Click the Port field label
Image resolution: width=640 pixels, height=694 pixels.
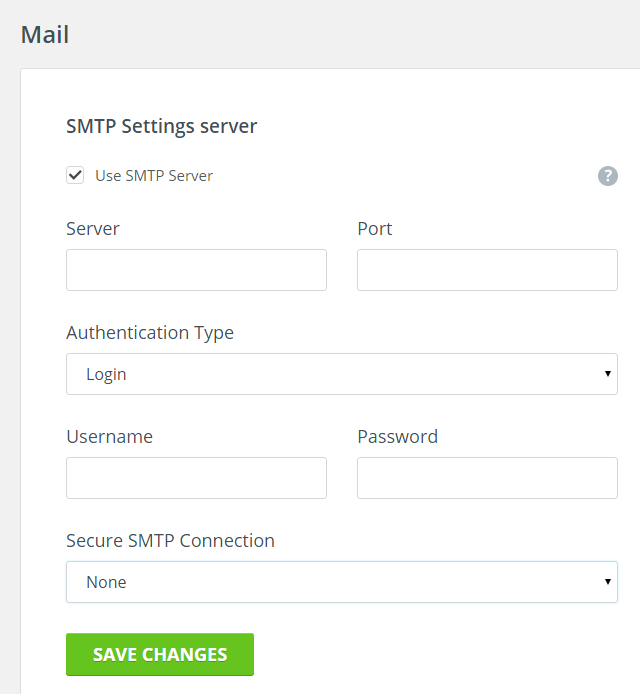point(375,229)
